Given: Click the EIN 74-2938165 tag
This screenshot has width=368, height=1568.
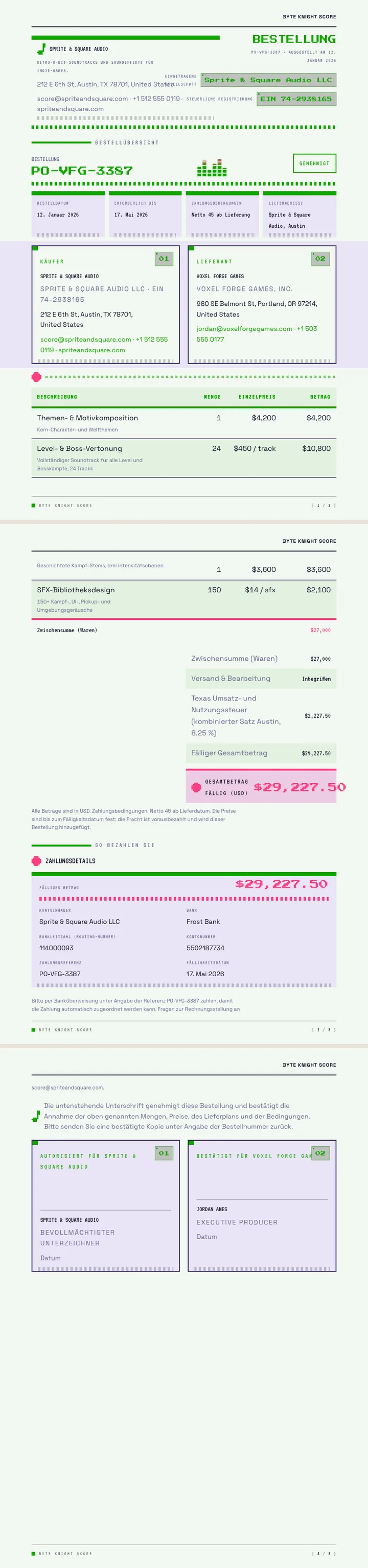Looking at the screenshot, I should 296,99.
